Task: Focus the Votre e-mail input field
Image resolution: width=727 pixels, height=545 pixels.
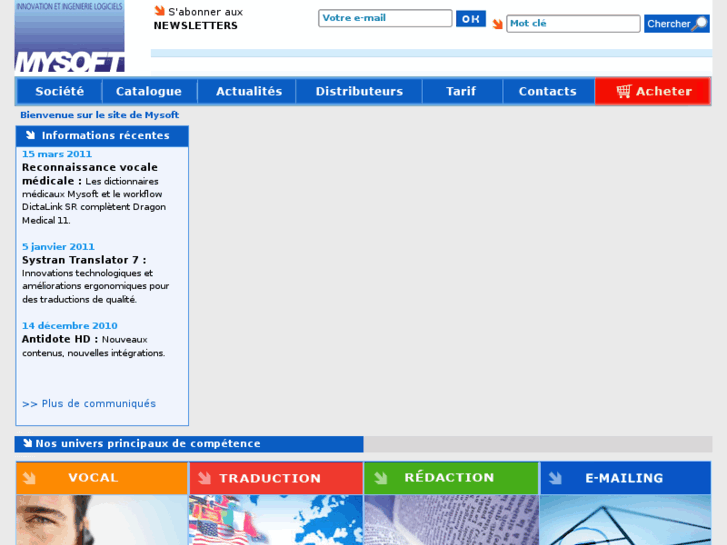Action: click(385, 18)
